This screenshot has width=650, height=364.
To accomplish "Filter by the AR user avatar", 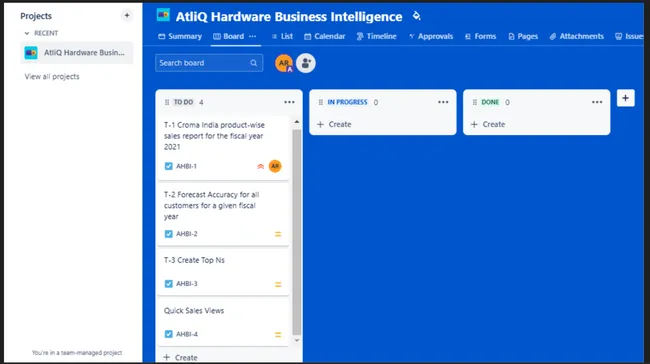I will tap(284, 63).
